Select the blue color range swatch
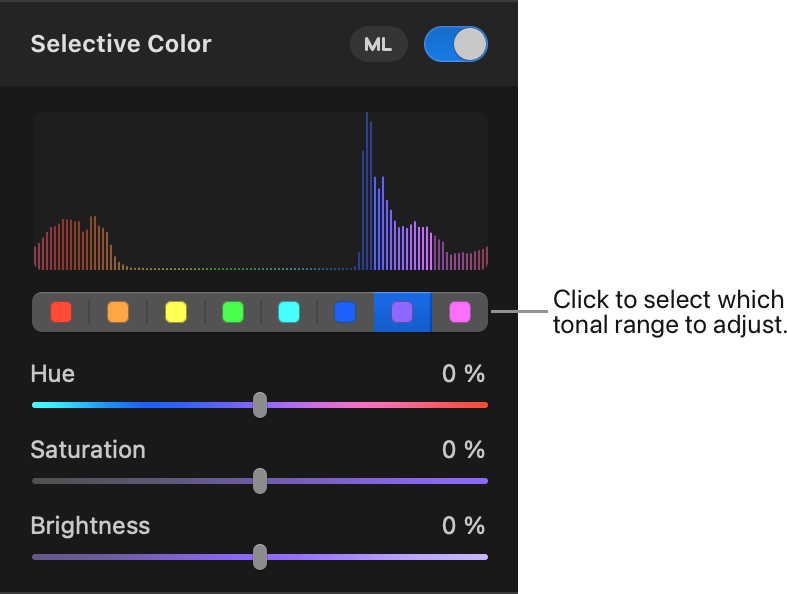This screenshot has width=787, height=594. click(x=345, y=312)
